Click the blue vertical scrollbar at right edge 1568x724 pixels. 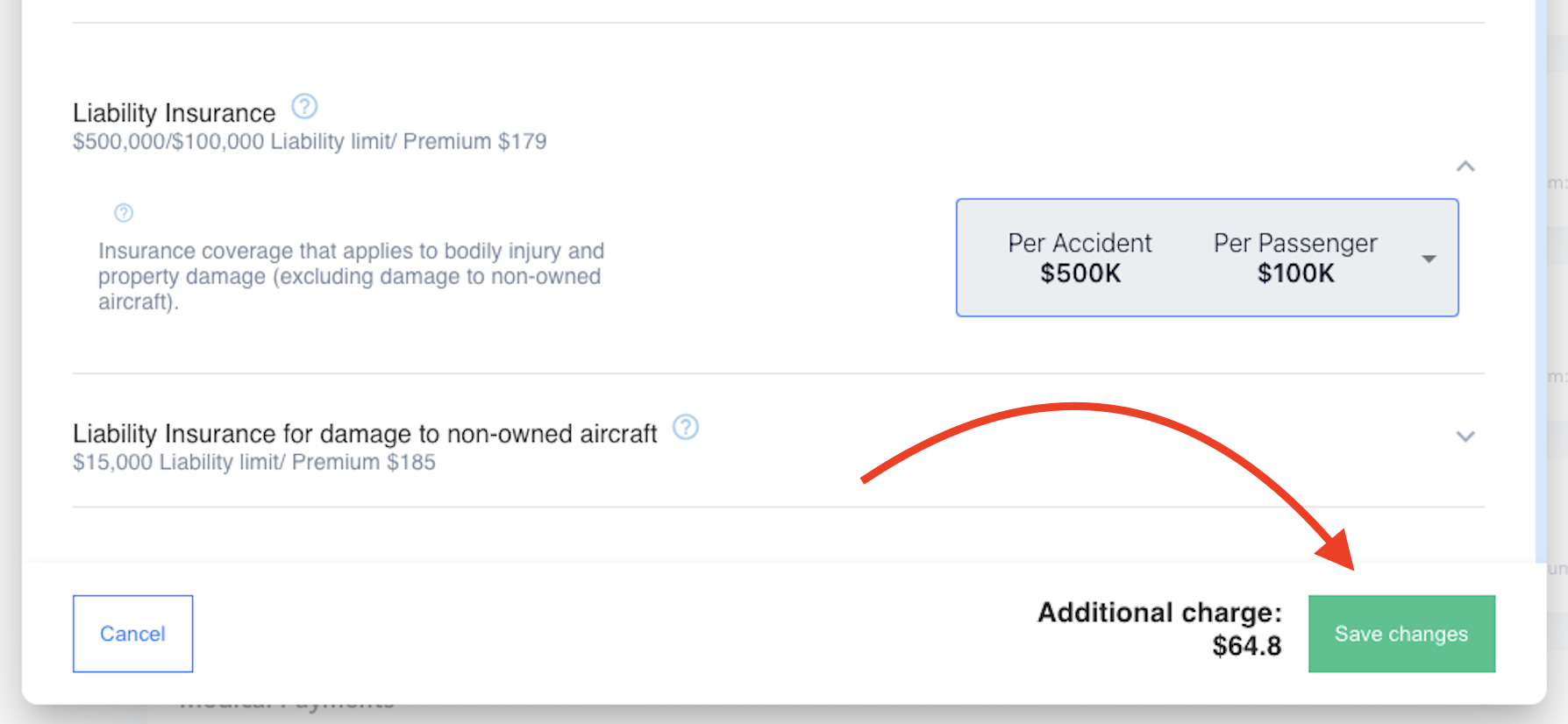1541,280
